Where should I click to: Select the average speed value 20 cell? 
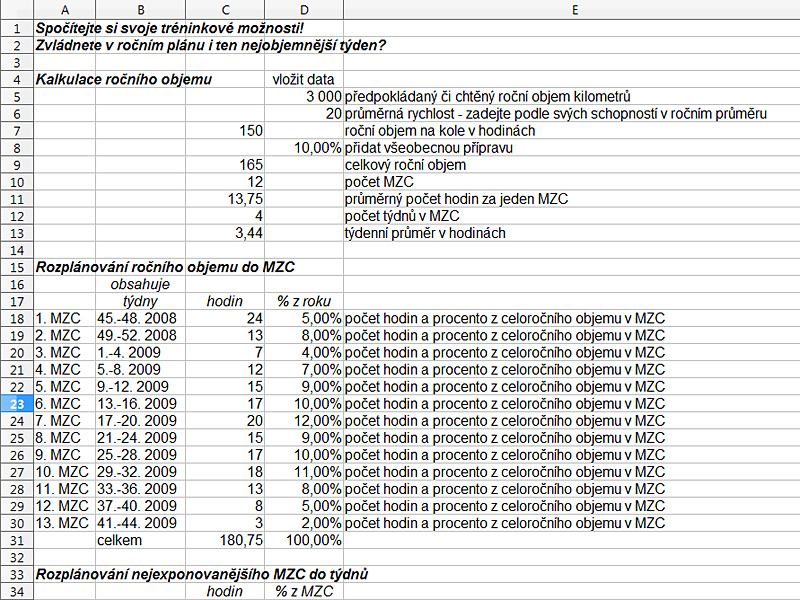point(304,114)
